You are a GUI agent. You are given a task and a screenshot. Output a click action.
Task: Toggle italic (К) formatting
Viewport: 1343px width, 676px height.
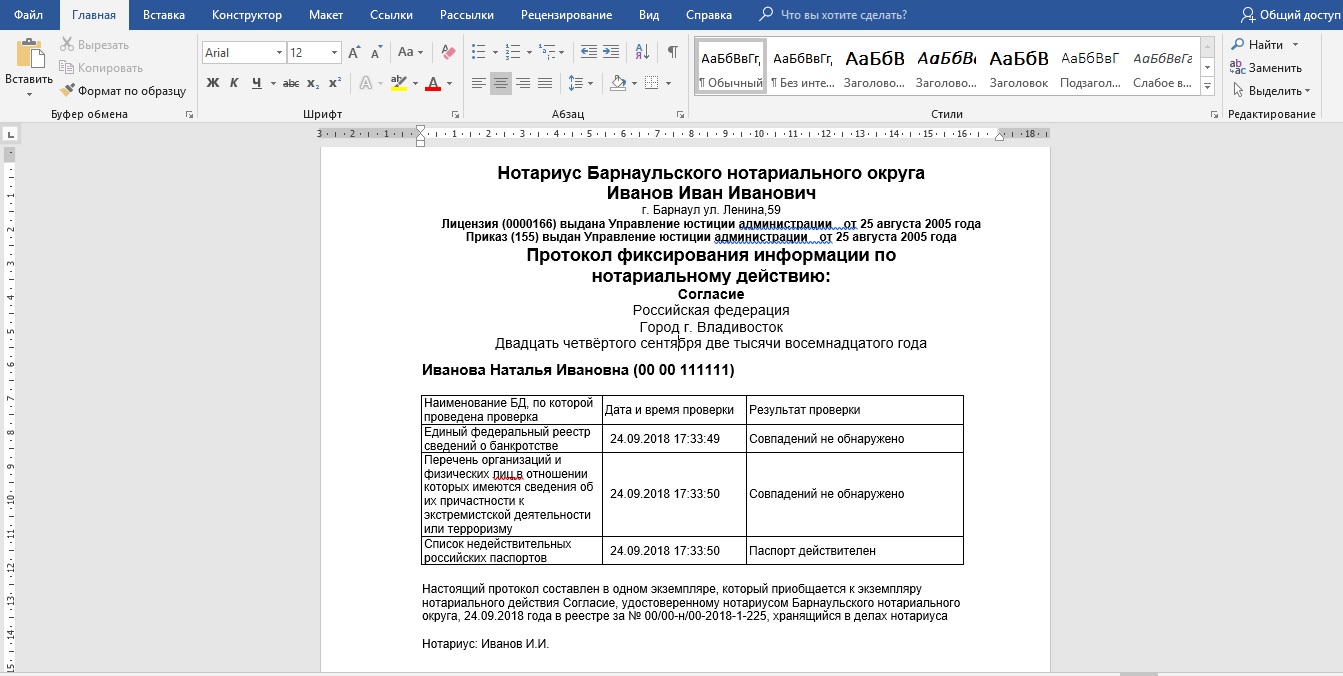click(235, 83)
